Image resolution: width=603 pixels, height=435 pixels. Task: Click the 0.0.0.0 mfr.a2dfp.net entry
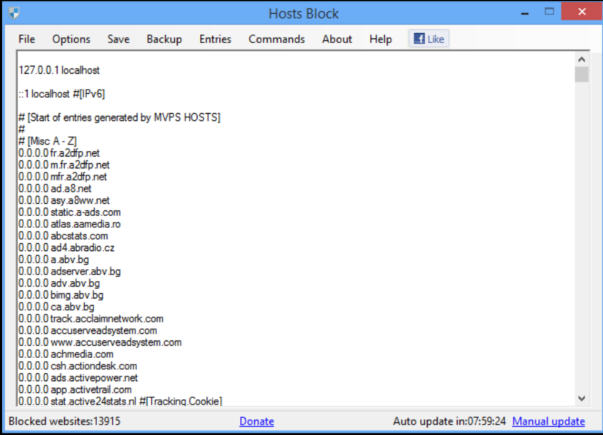click(x=63, y=177)
